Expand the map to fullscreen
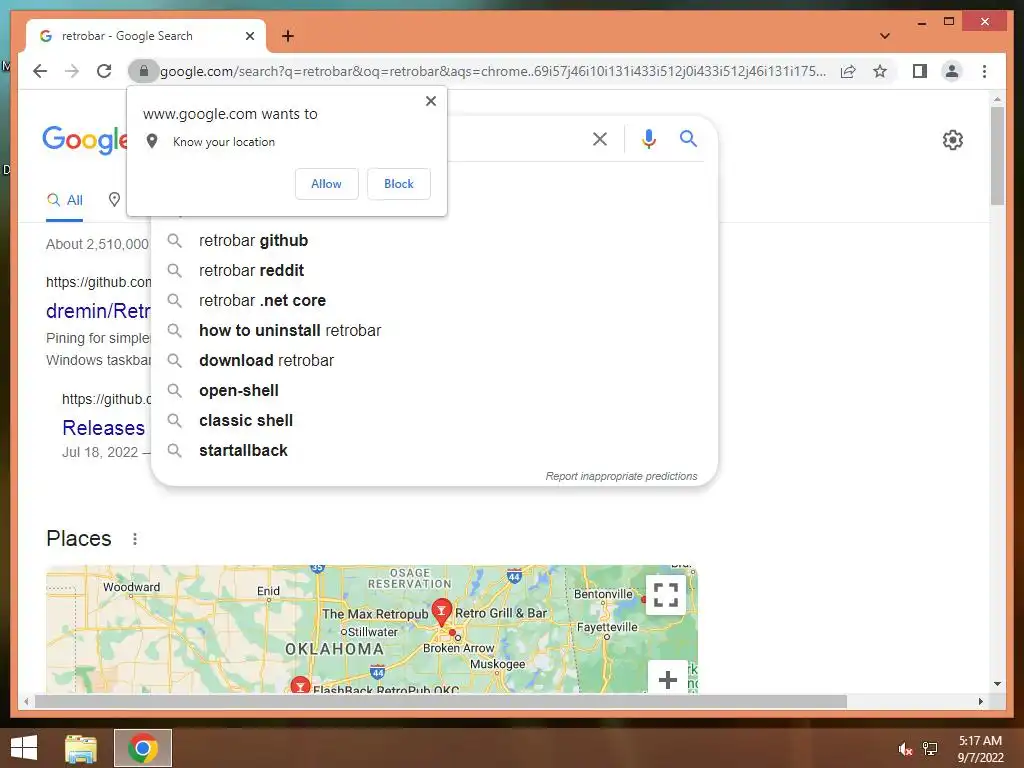The width and height of the screenshot is (1024, 768). [665, 595]
